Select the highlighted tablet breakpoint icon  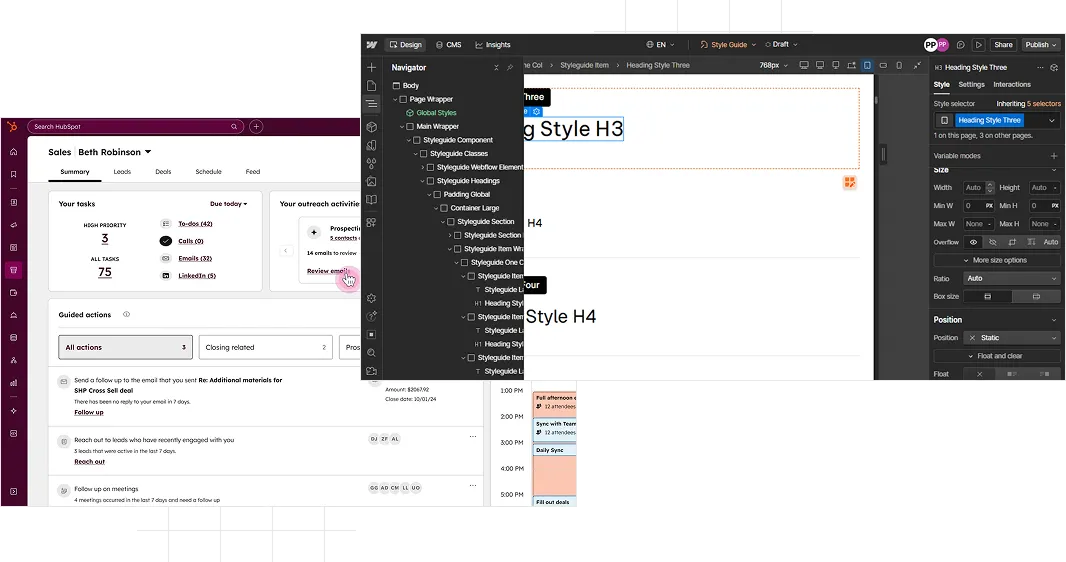pyautogui.click(x=867, y=65)
